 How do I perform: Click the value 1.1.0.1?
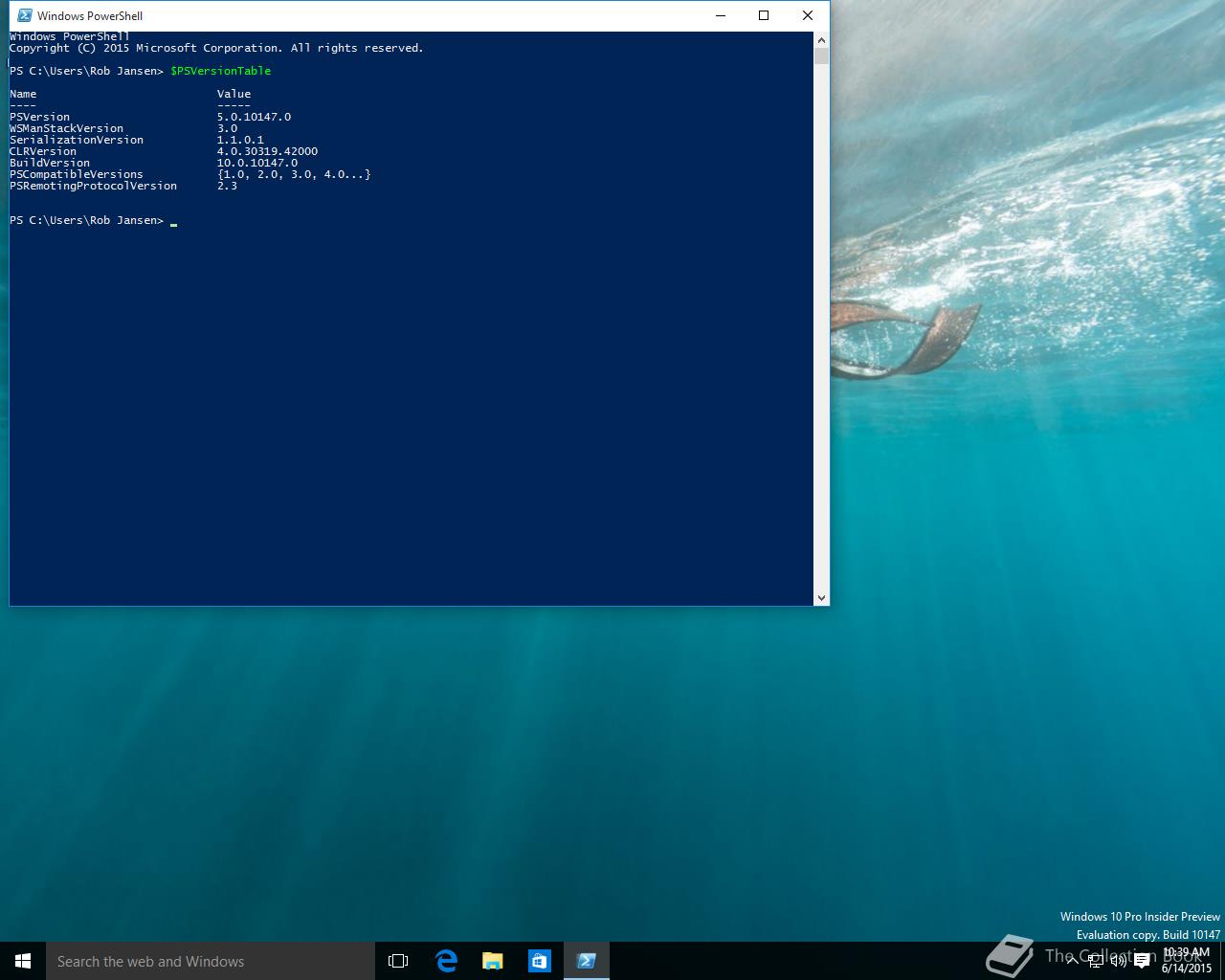(240, 140)
